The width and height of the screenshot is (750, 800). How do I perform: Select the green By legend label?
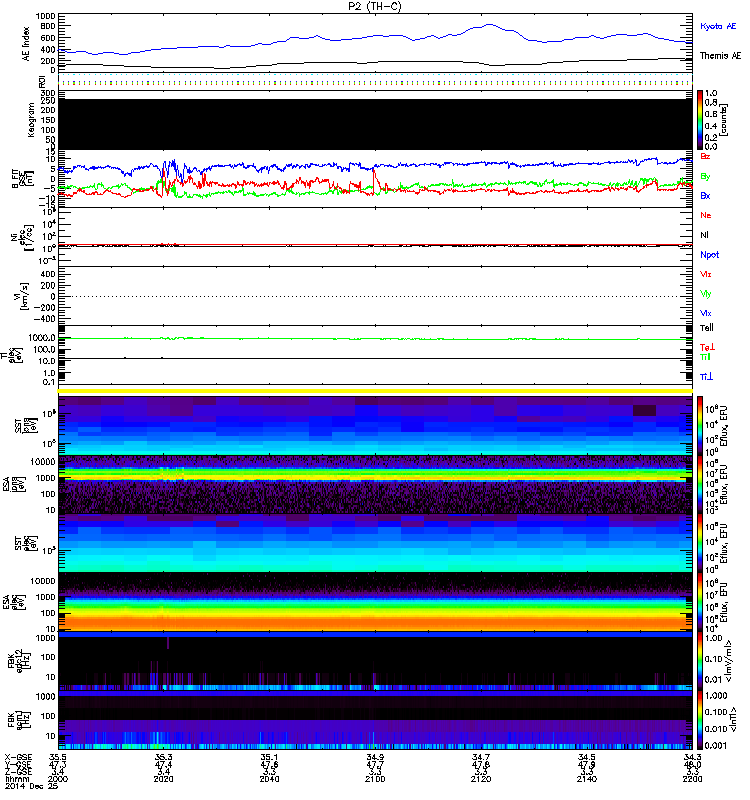[706, 177]
